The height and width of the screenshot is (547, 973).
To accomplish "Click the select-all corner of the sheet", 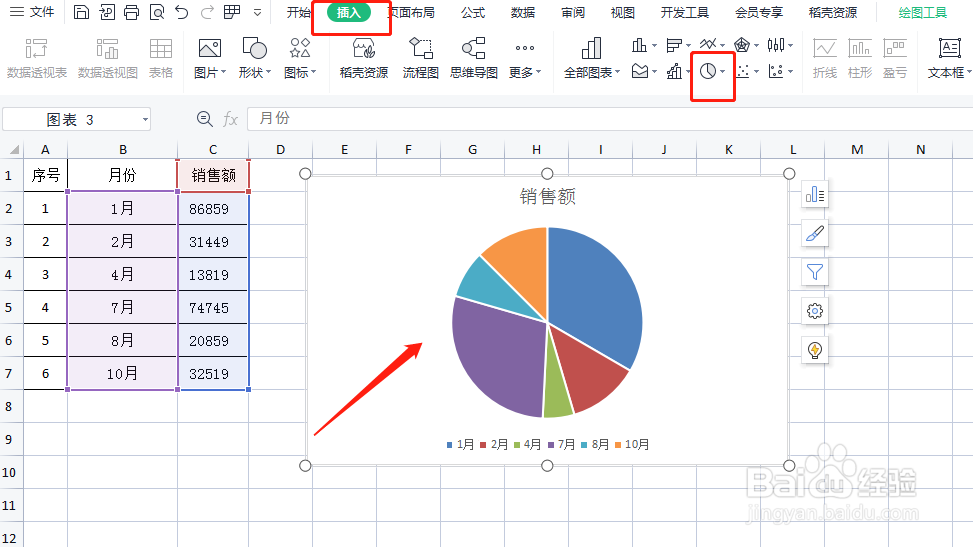I will coord(13,150).
